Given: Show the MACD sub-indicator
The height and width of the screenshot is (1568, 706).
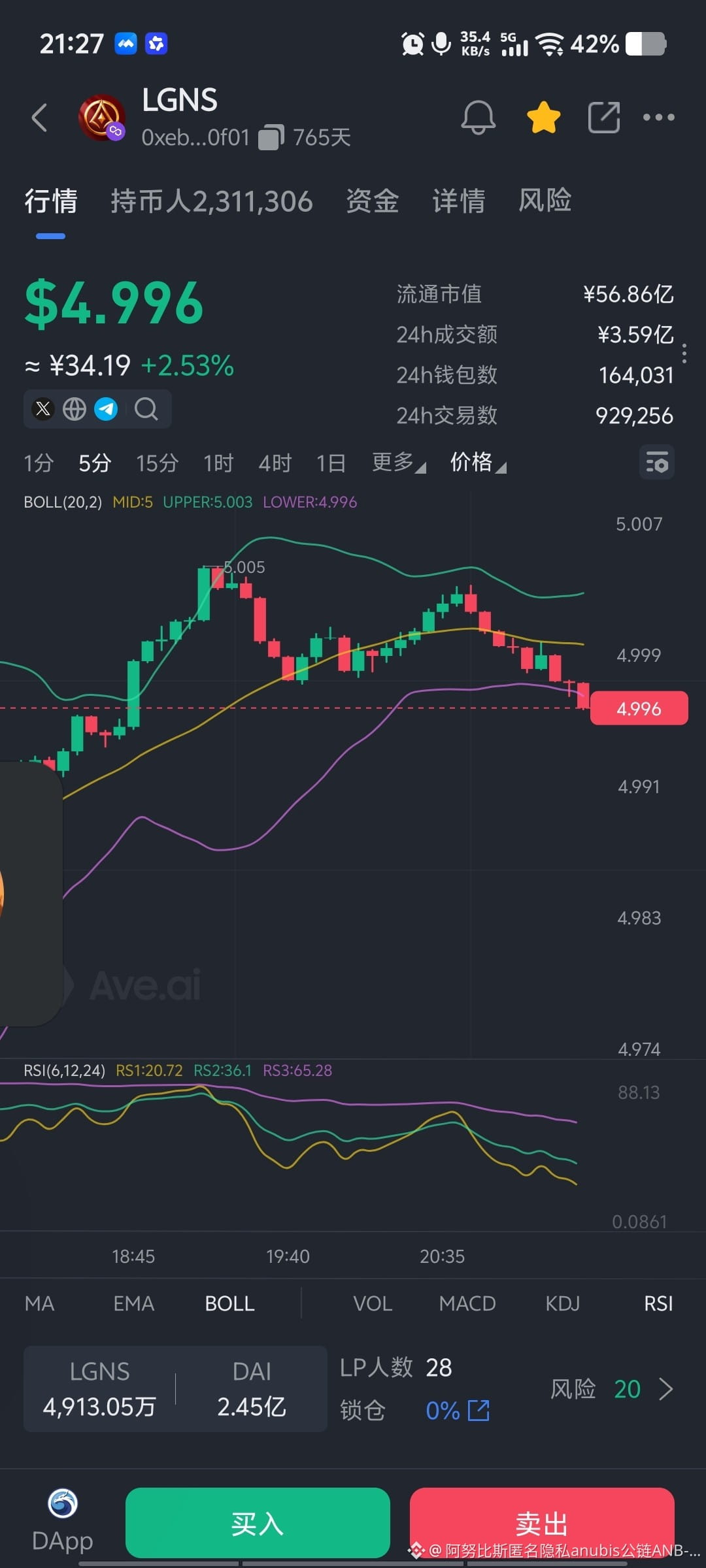Looking at the screenshot, I should [x=467, y=1303].
